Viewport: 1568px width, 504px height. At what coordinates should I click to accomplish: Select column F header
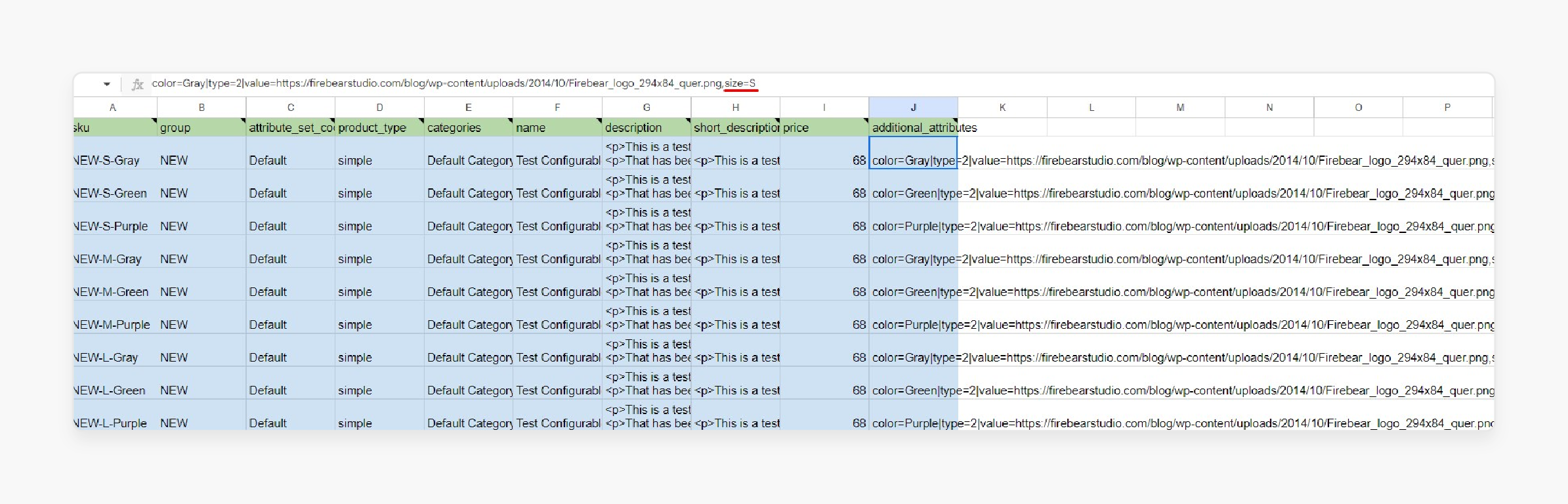click(x=557, y=108)
